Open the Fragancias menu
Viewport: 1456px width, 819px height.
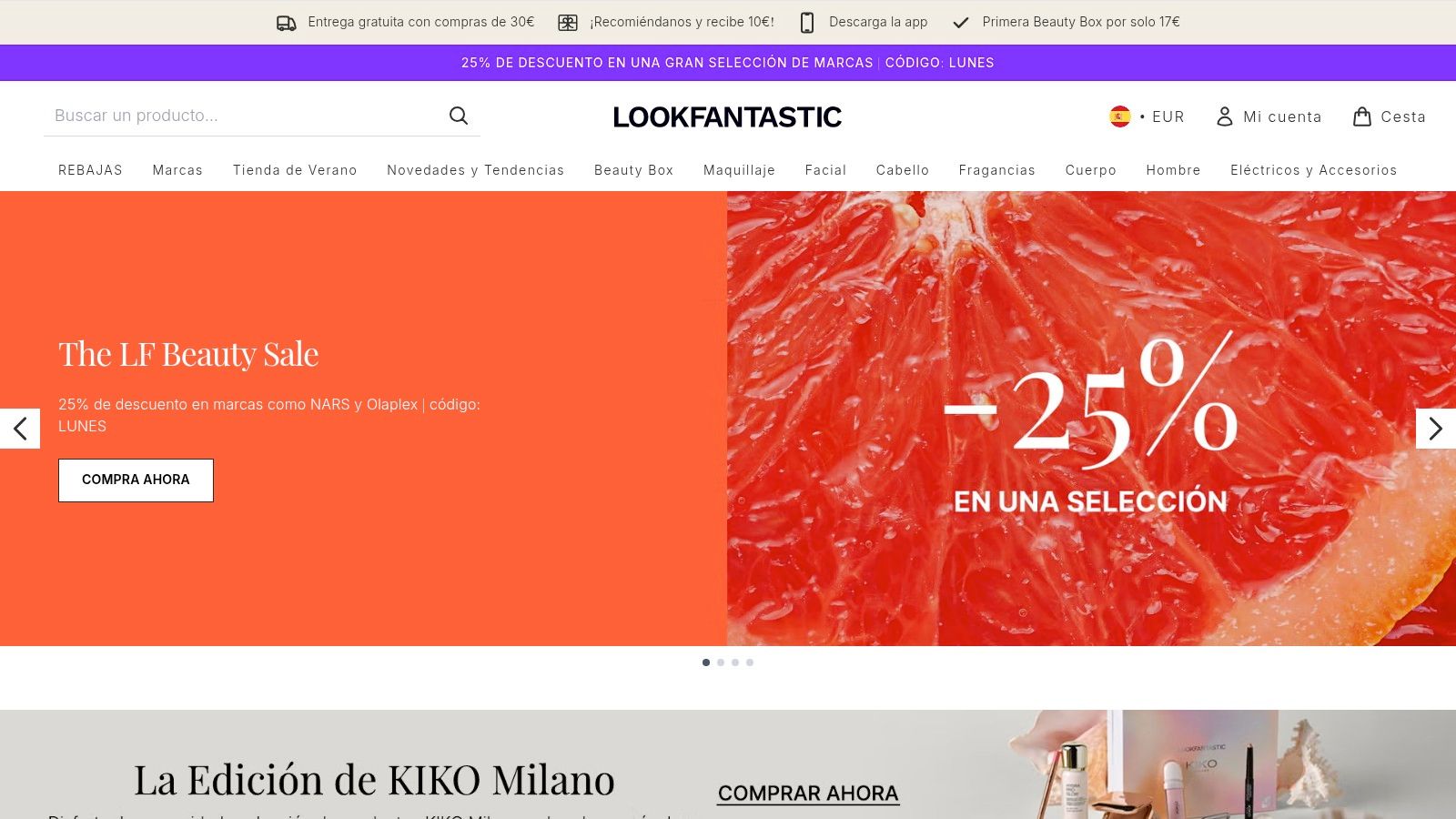tap(996, 170)
